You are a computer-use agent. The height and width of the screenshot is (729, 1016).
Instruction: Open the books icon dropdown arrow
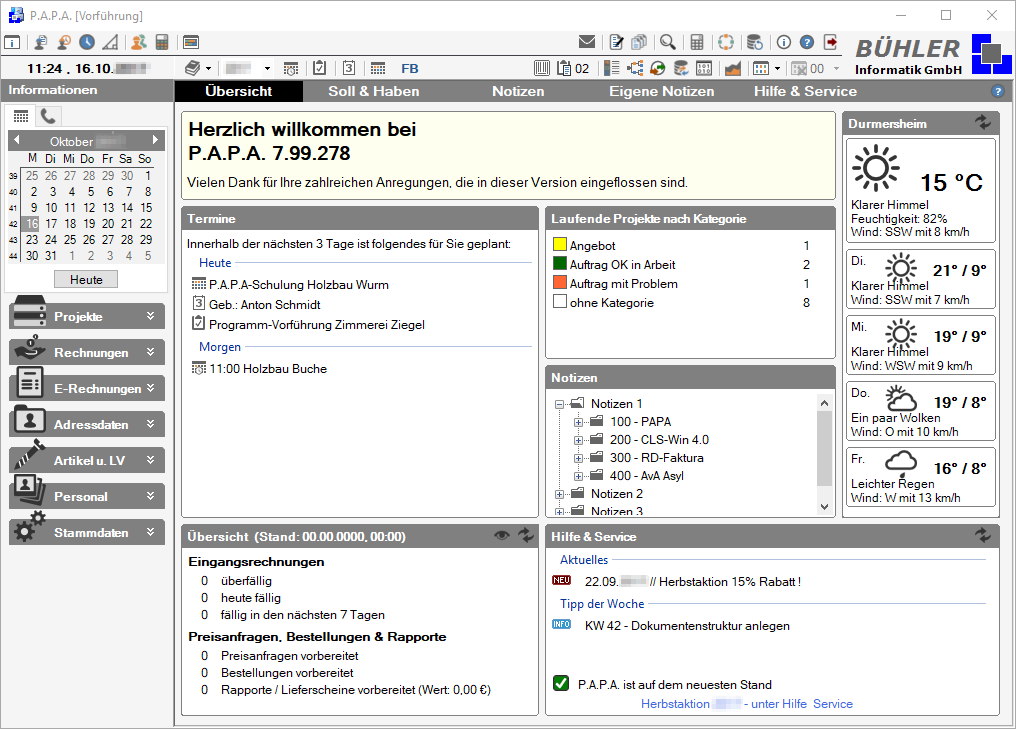(x=209, y=68)
